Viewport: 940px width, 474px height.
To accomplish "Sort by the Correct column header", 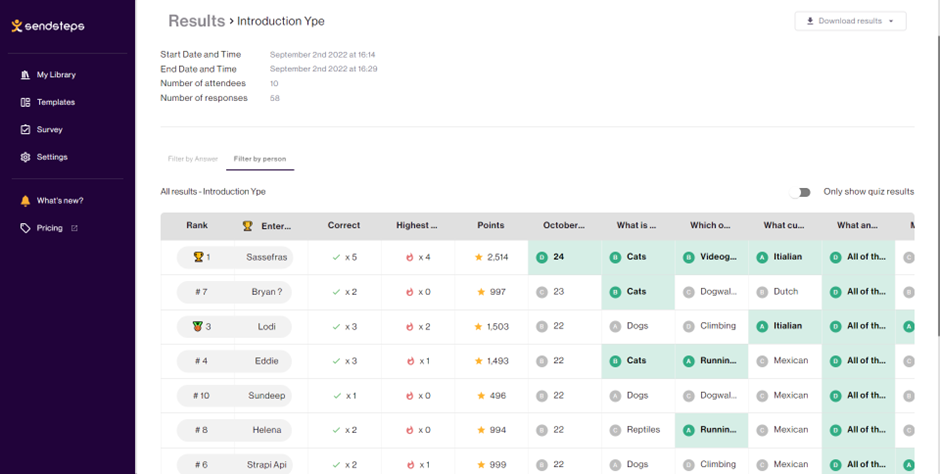I will pyautogui.click(x=344, y=225).
